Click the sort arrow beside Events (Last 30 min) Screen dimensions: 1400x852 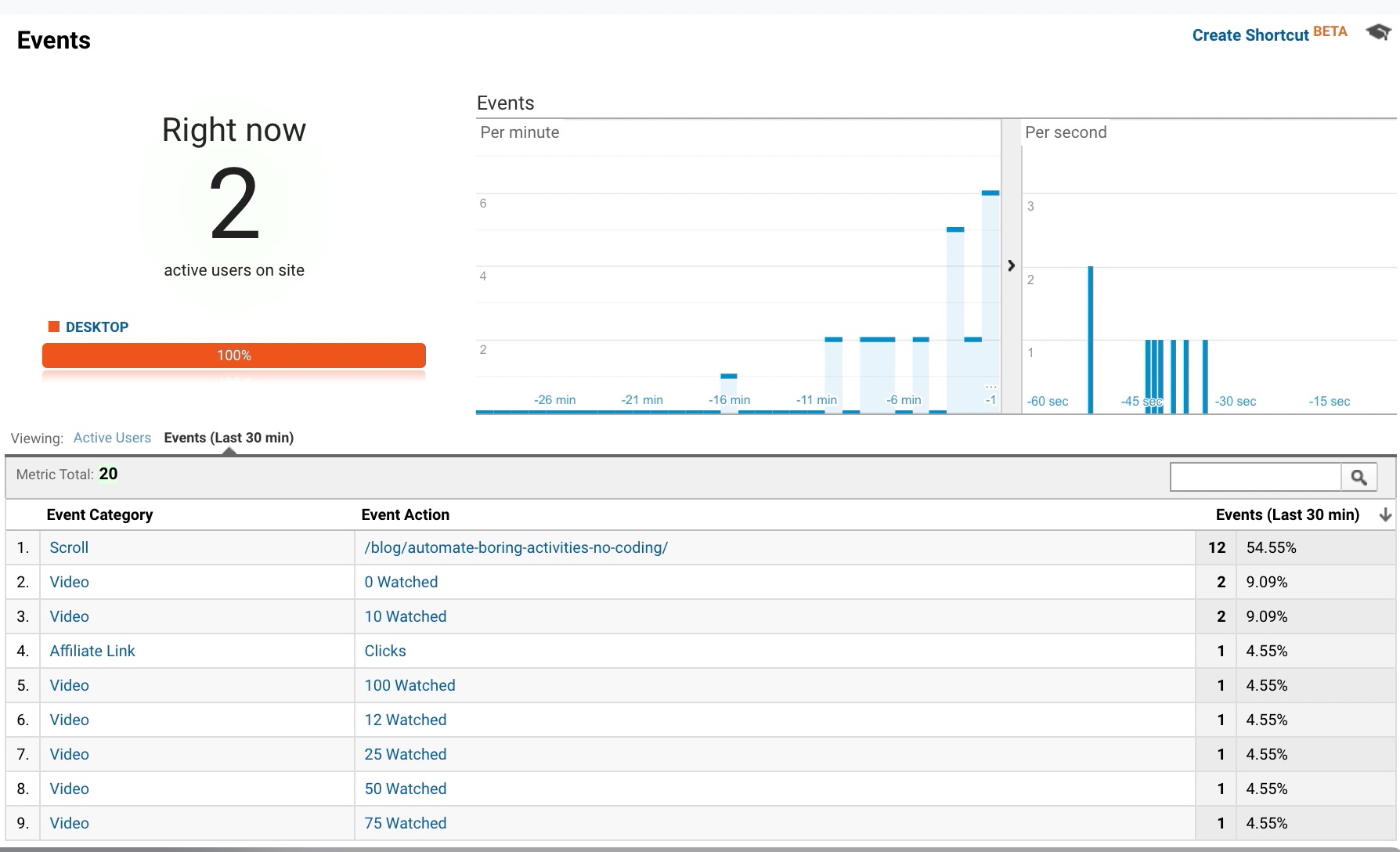(1385, 514)
